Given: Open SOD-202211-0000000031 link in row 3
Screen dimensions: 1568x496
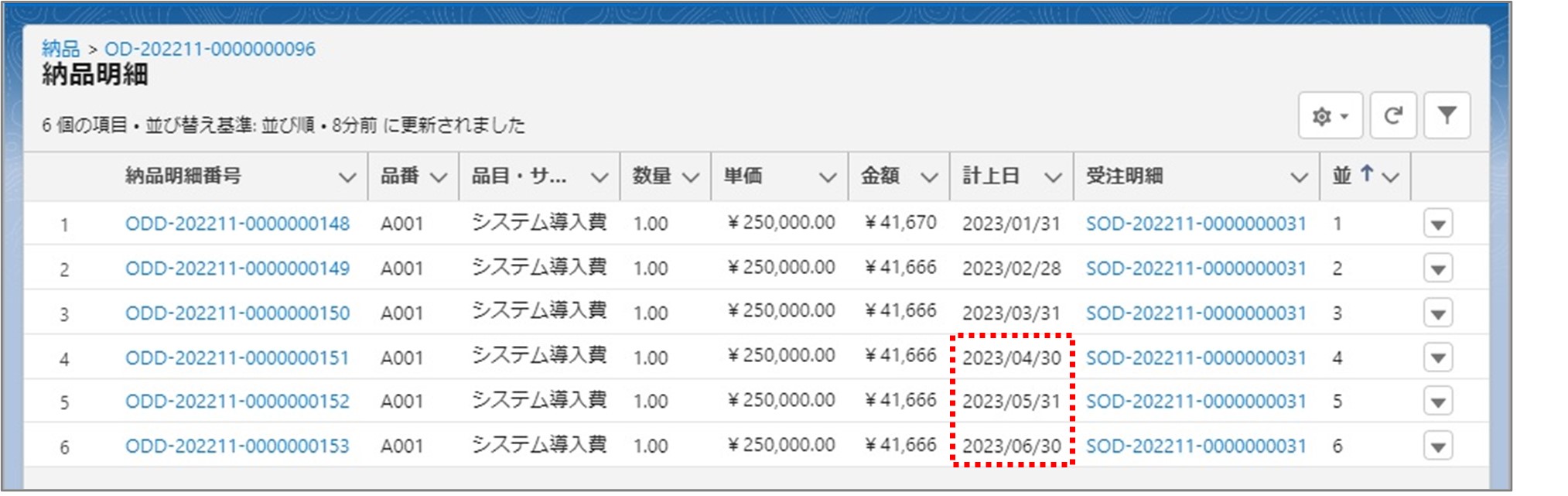Looking at the screenshot, I should click(x=1196, y=313).
